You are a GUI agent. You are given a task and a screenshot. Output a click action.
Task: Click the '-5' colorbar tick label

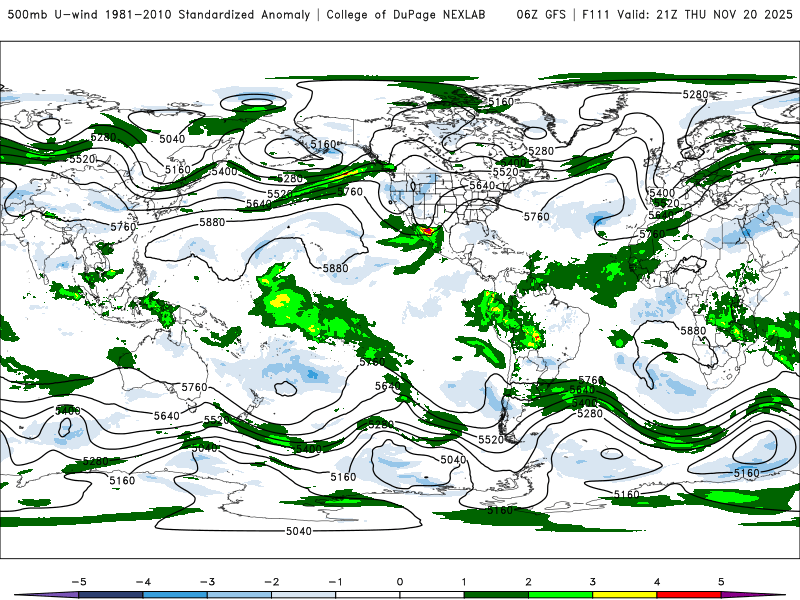coord(79,582)
